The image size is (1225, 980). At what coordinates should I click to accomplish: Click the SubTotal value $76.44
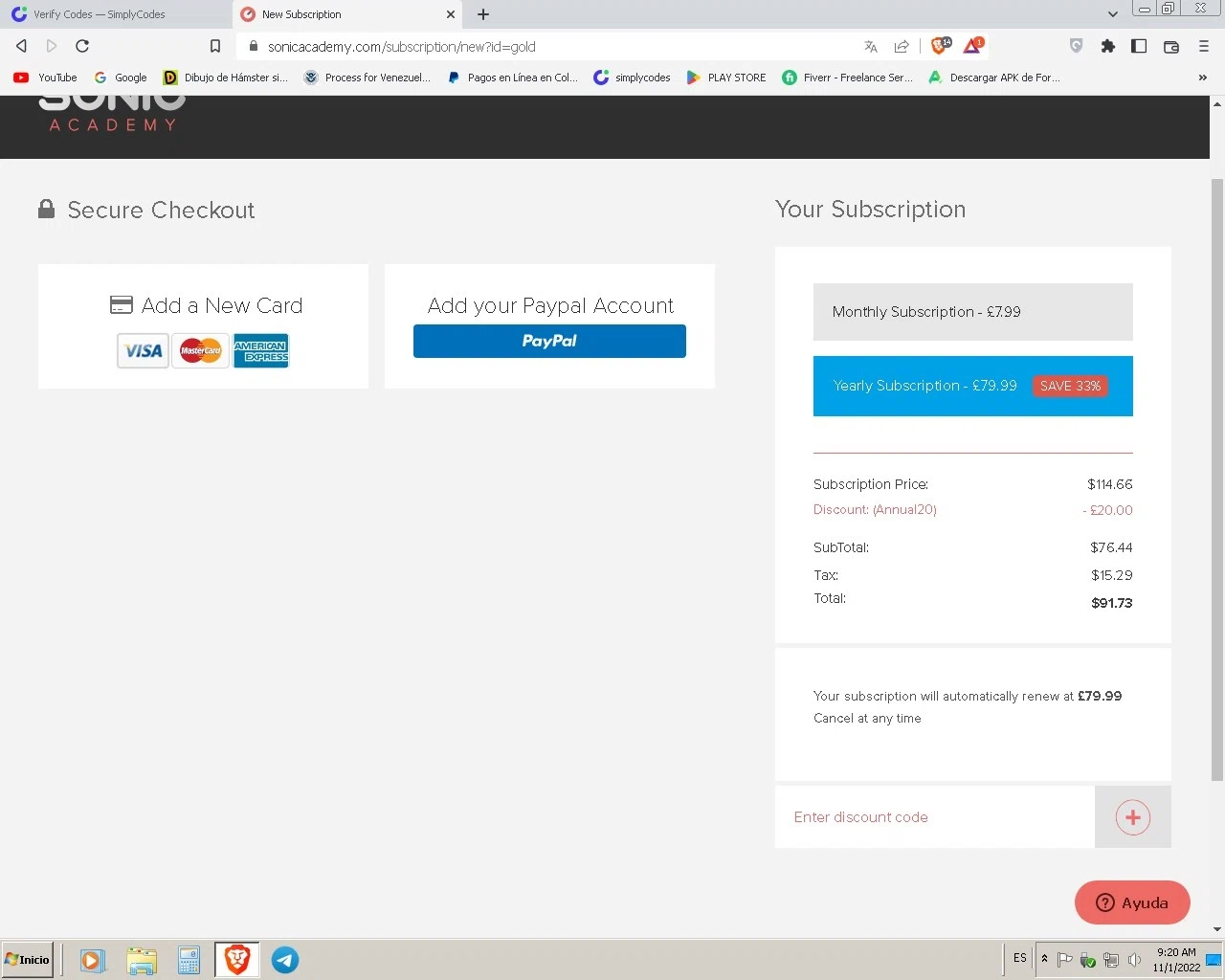point(1111,547)
